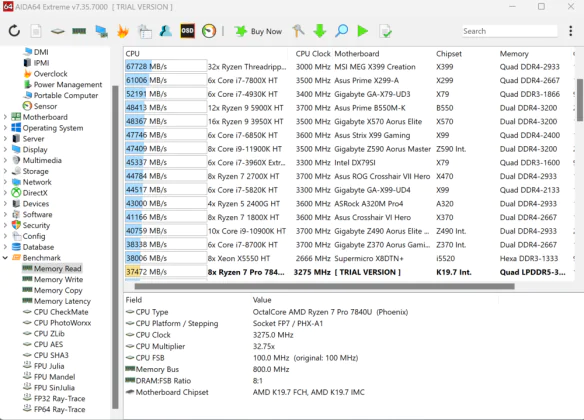Viewport: 584px width, 420px height.
Task: Select the Config tree item
Action: point(34,236)
